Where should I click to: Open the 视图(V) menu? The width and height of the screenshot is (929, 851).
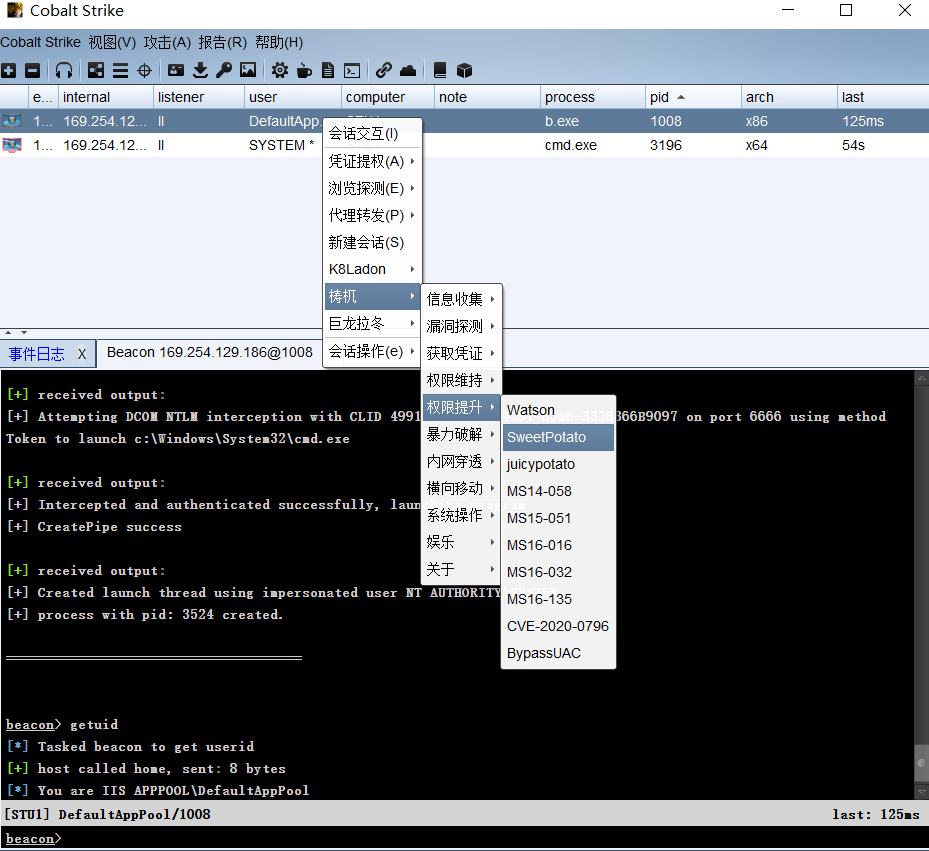(x=112, y=43)
